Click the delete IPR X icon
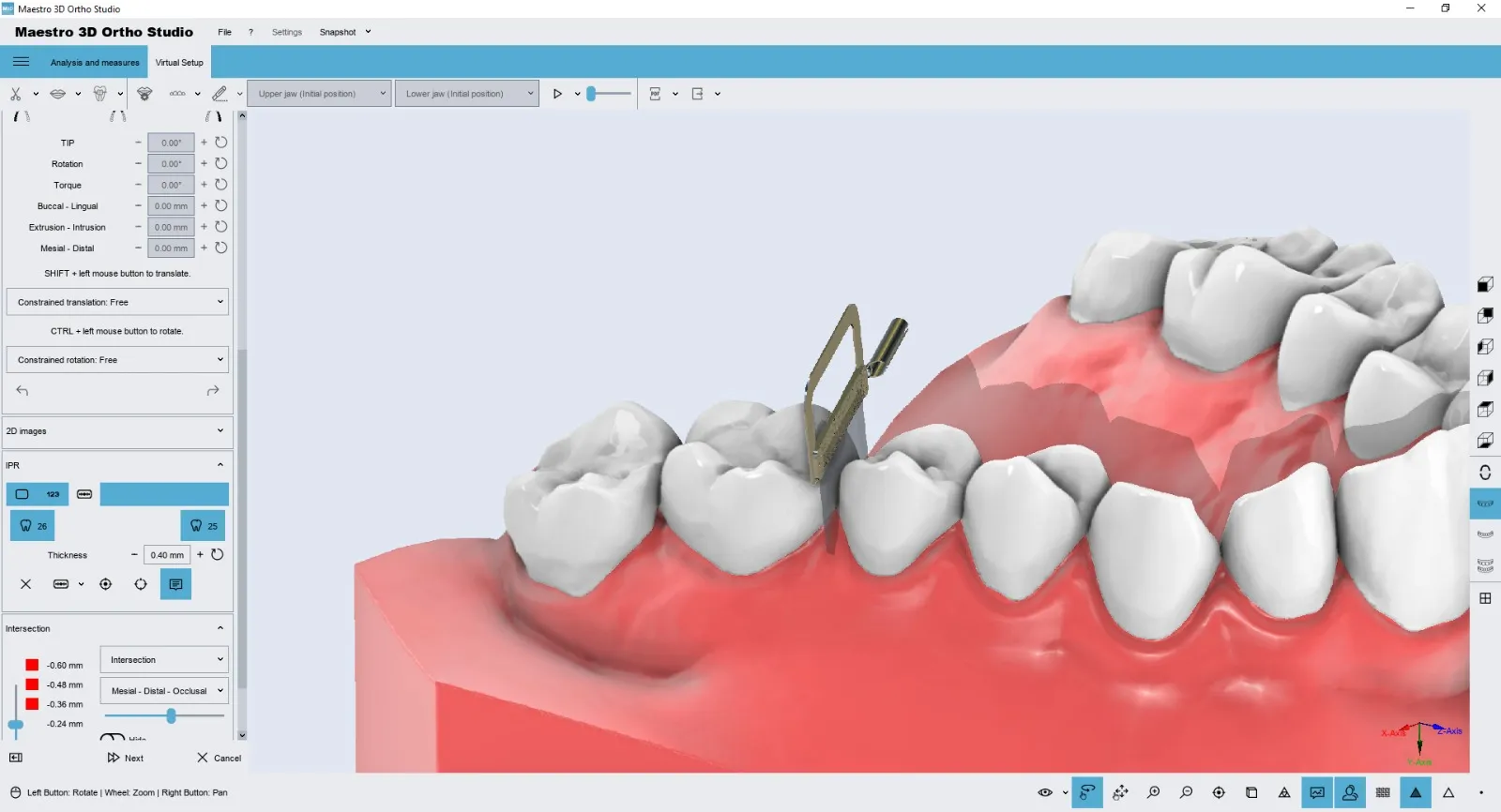 coord(26,584)
